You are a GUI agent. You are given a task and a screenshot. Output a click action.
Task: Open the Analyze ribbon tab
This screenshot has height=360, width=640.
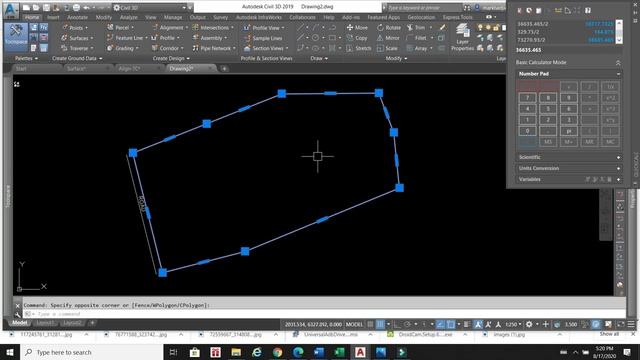[129, 17]
